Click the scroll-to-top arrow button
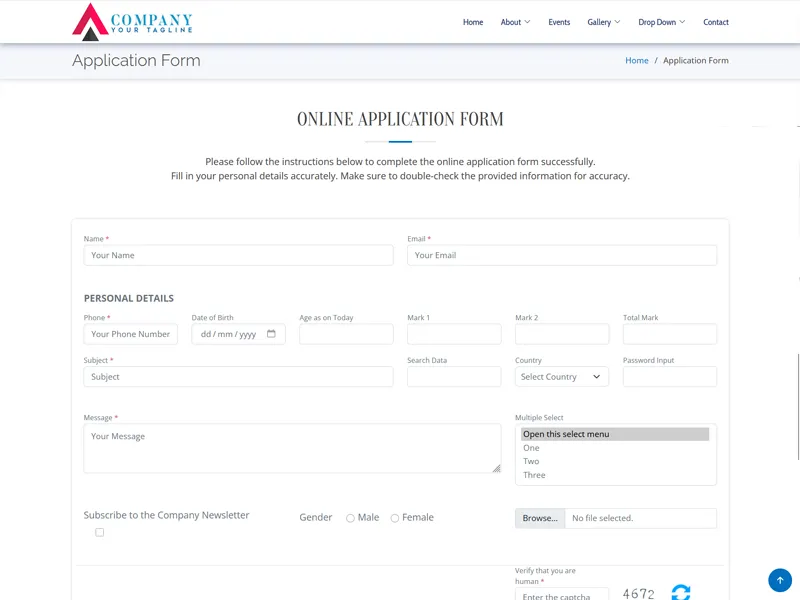 pyautogui.click(x=780, y=580)
